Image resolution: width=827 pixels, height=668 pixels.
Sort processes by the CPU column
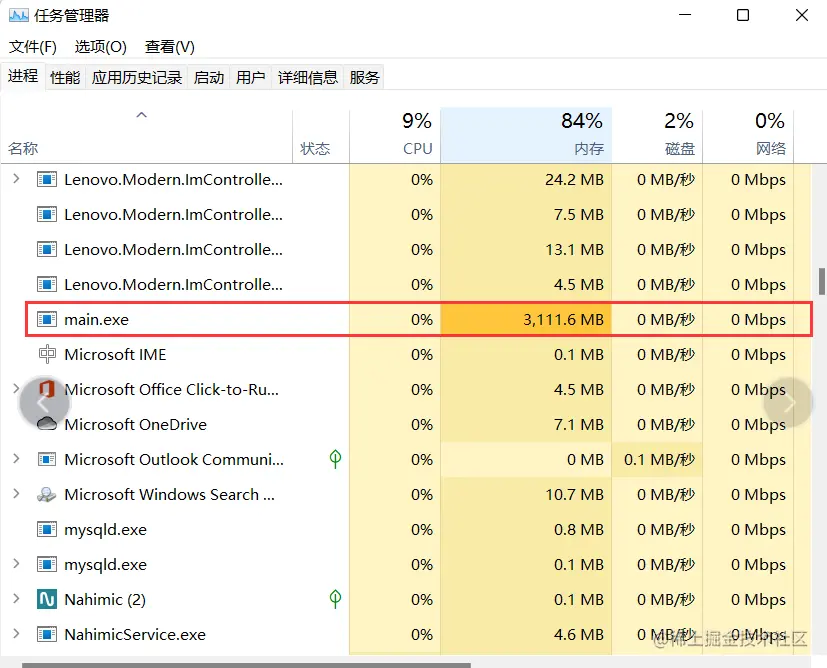395,135
